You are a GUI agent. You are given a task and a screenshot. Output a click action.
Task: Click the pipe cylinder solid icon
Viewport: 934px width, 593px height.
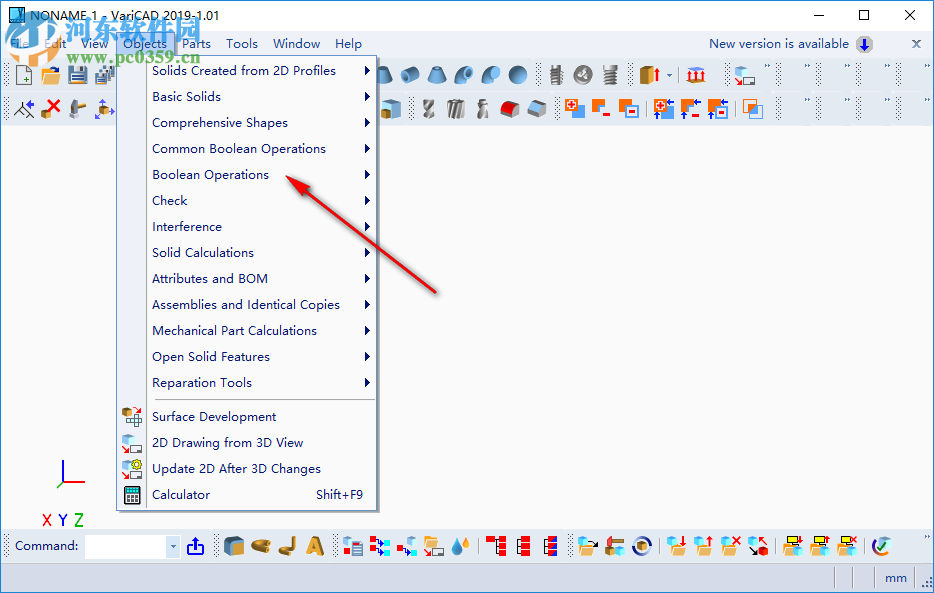click(410, 75)
